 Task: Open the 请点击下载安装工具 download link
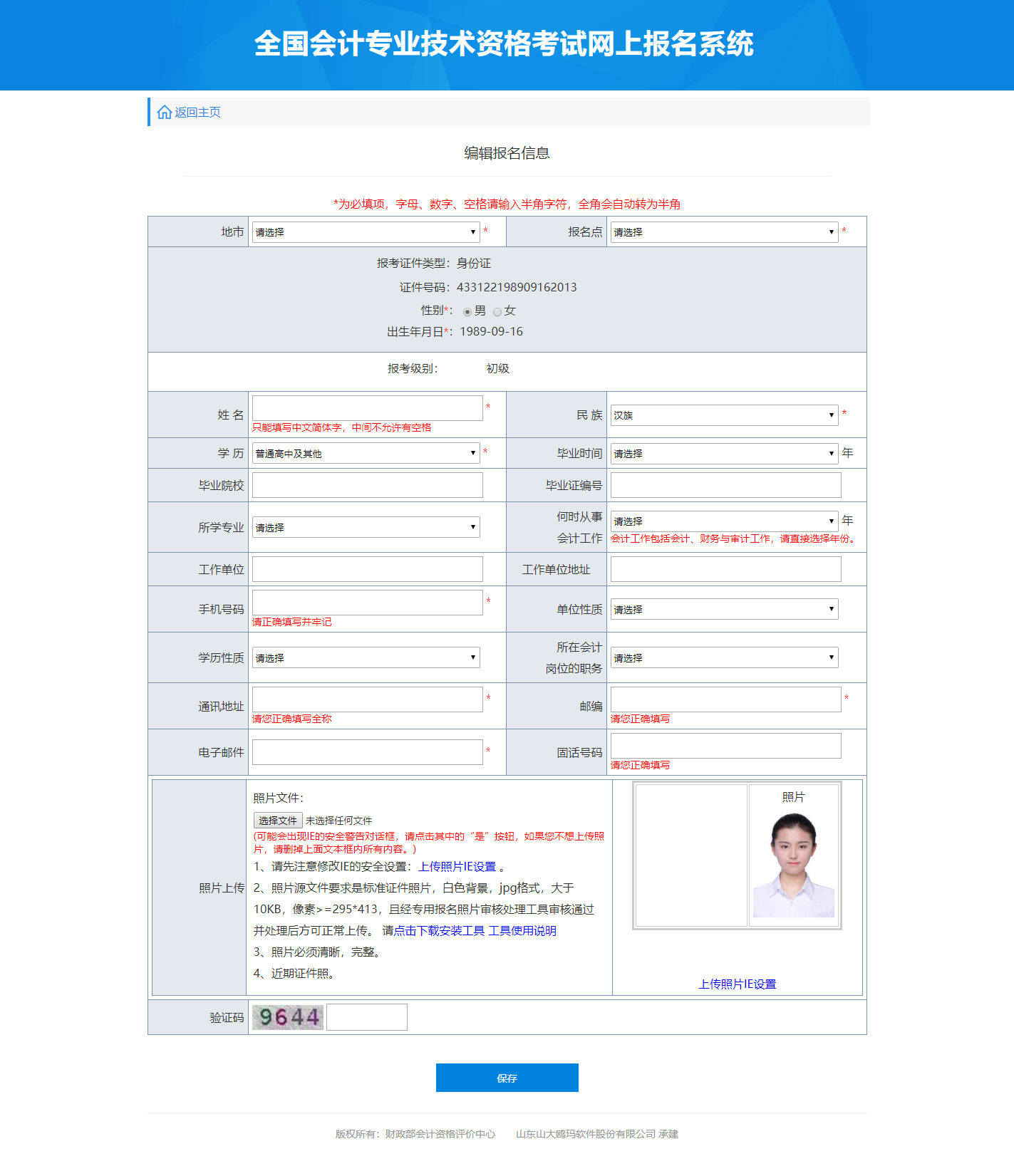point(433,931)
